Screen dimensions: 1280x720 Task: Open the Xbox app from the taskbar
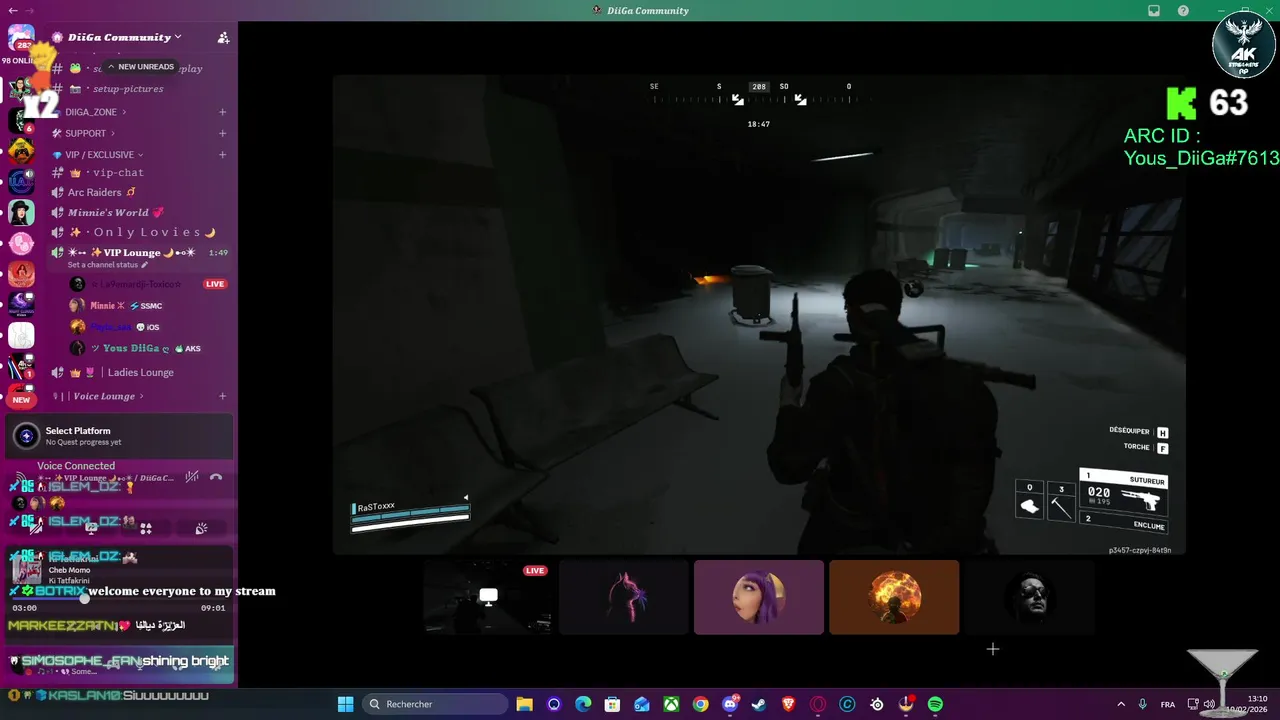click(x=671, y=704)
